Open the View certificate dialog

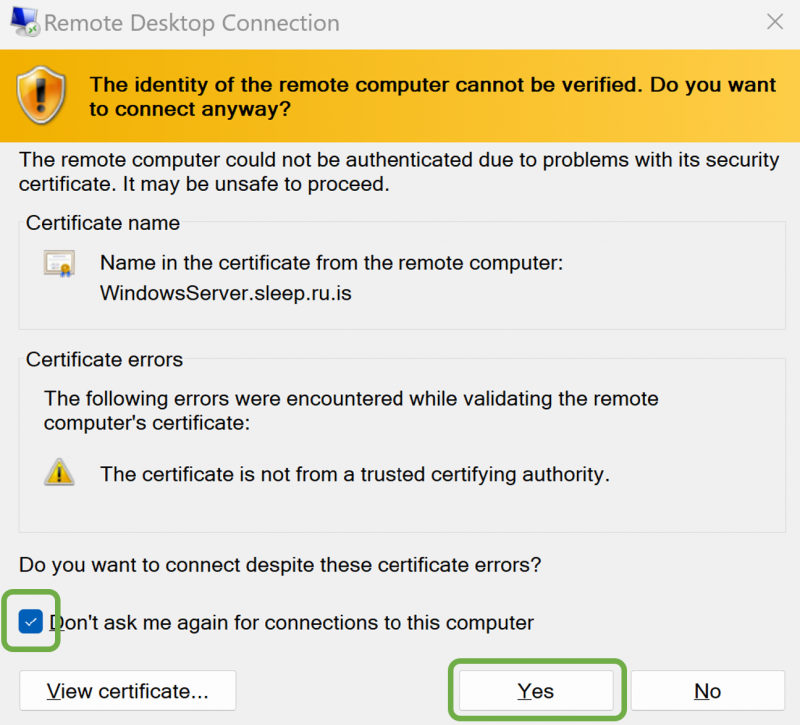128,691
